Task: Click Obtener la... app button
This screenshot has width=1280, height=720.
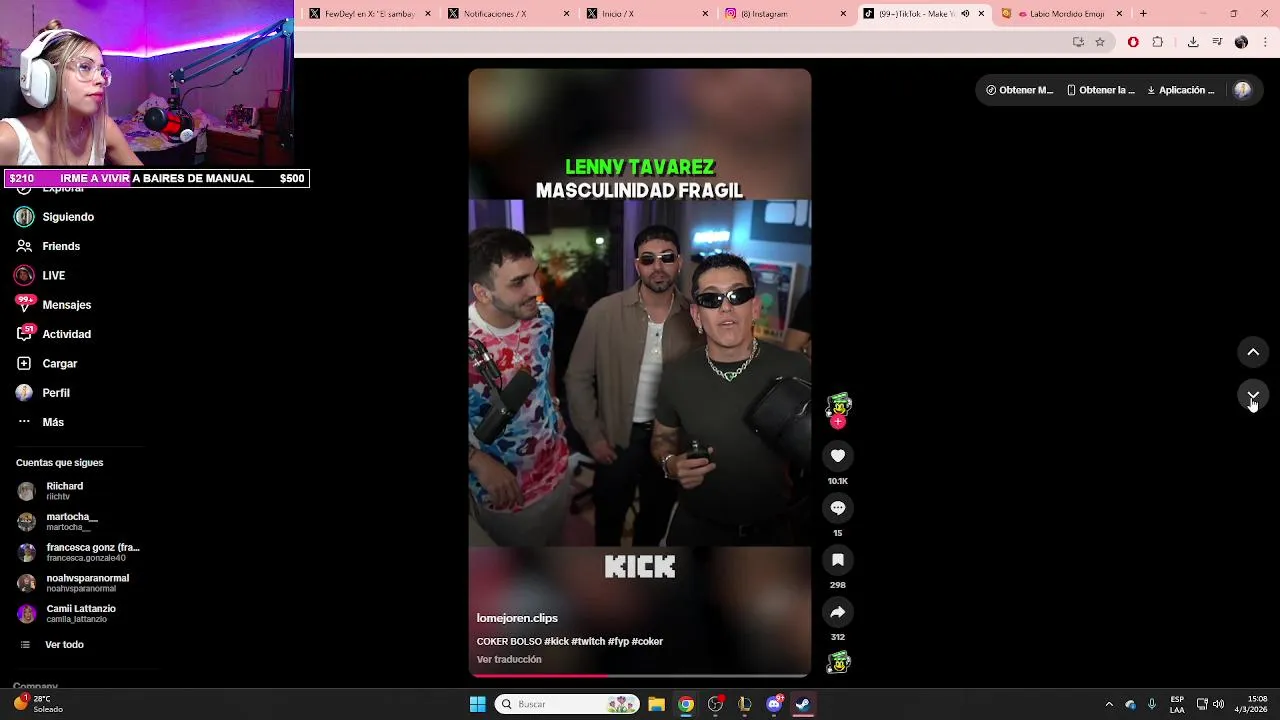Action: pos(1101,90)
